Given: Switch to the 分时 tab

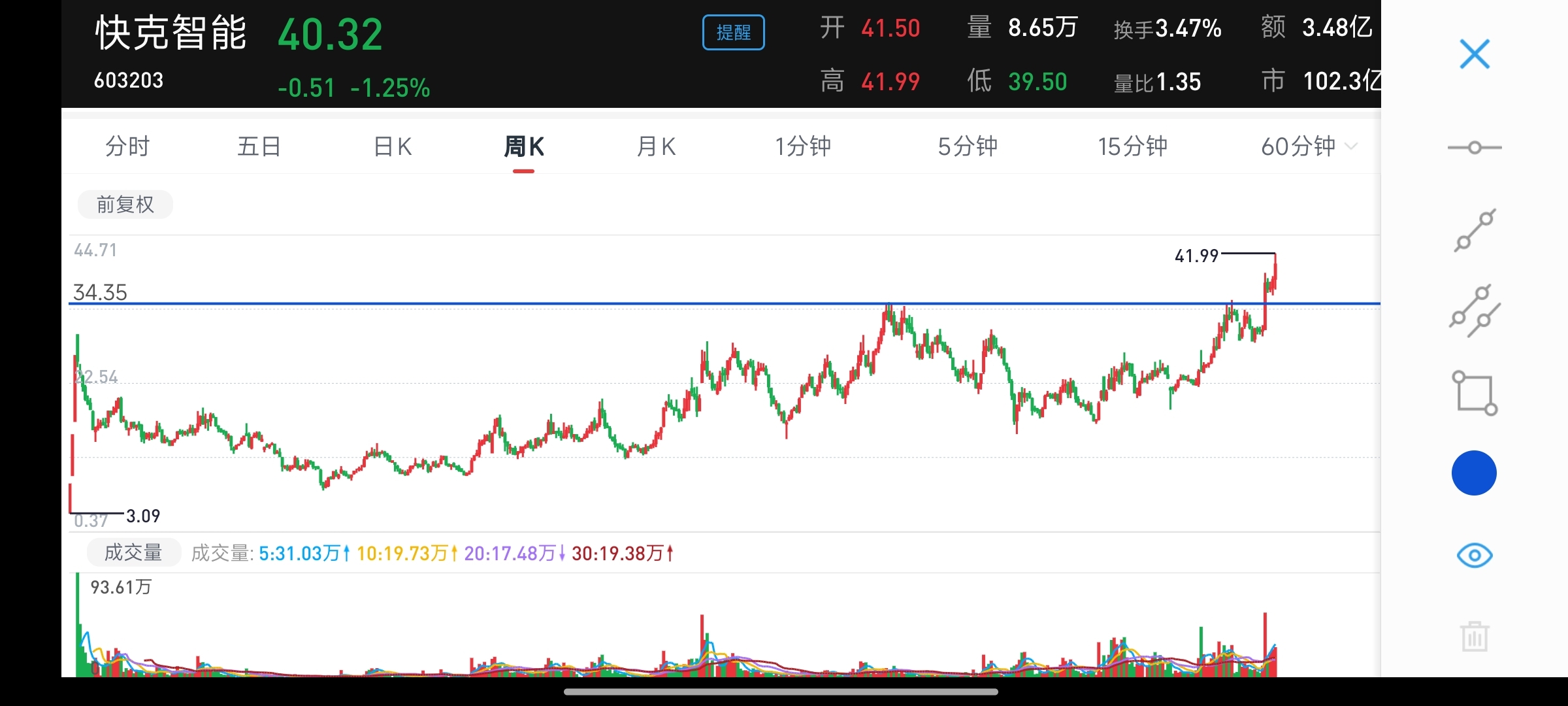Looking at the screenshot, I should point(127,146).
